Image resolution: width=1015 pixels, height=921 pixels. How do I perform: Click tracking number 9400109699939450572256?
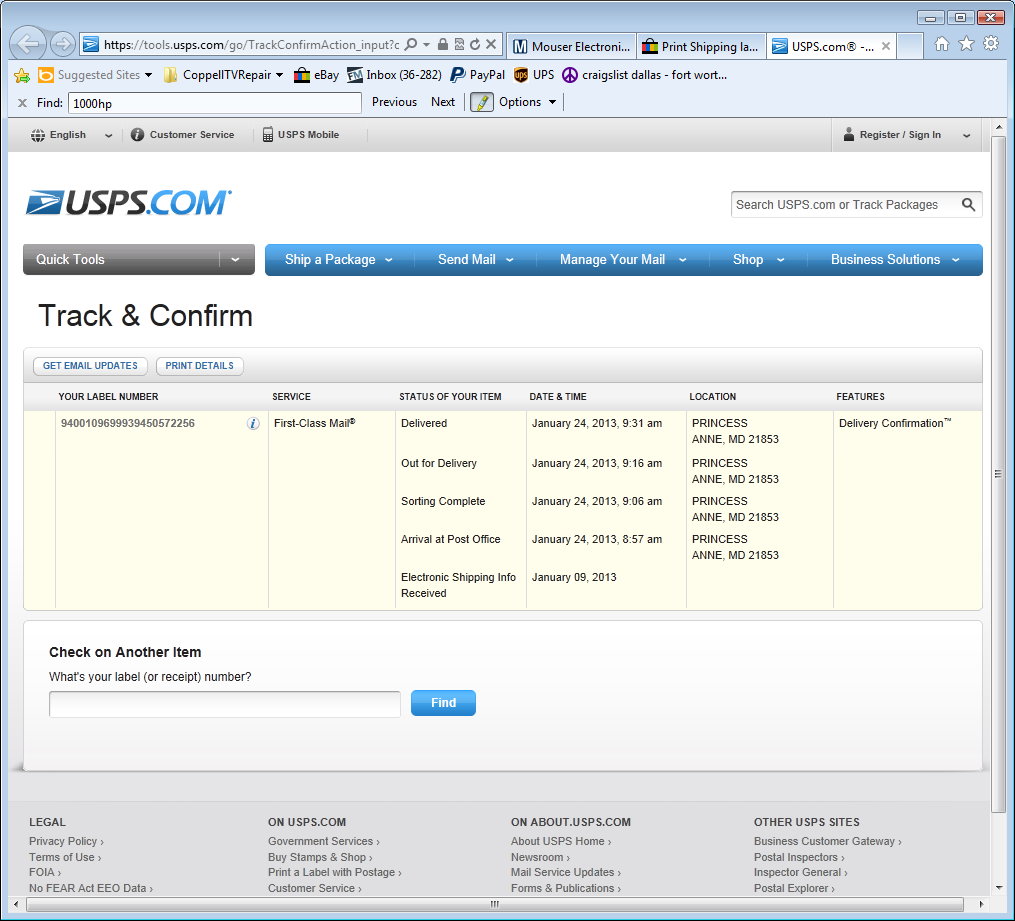[128, 423]
